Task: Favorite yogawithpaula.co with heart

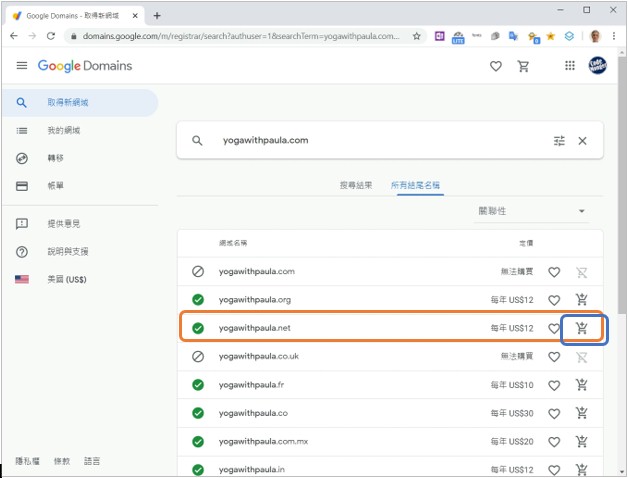Action: coord(554,413)
